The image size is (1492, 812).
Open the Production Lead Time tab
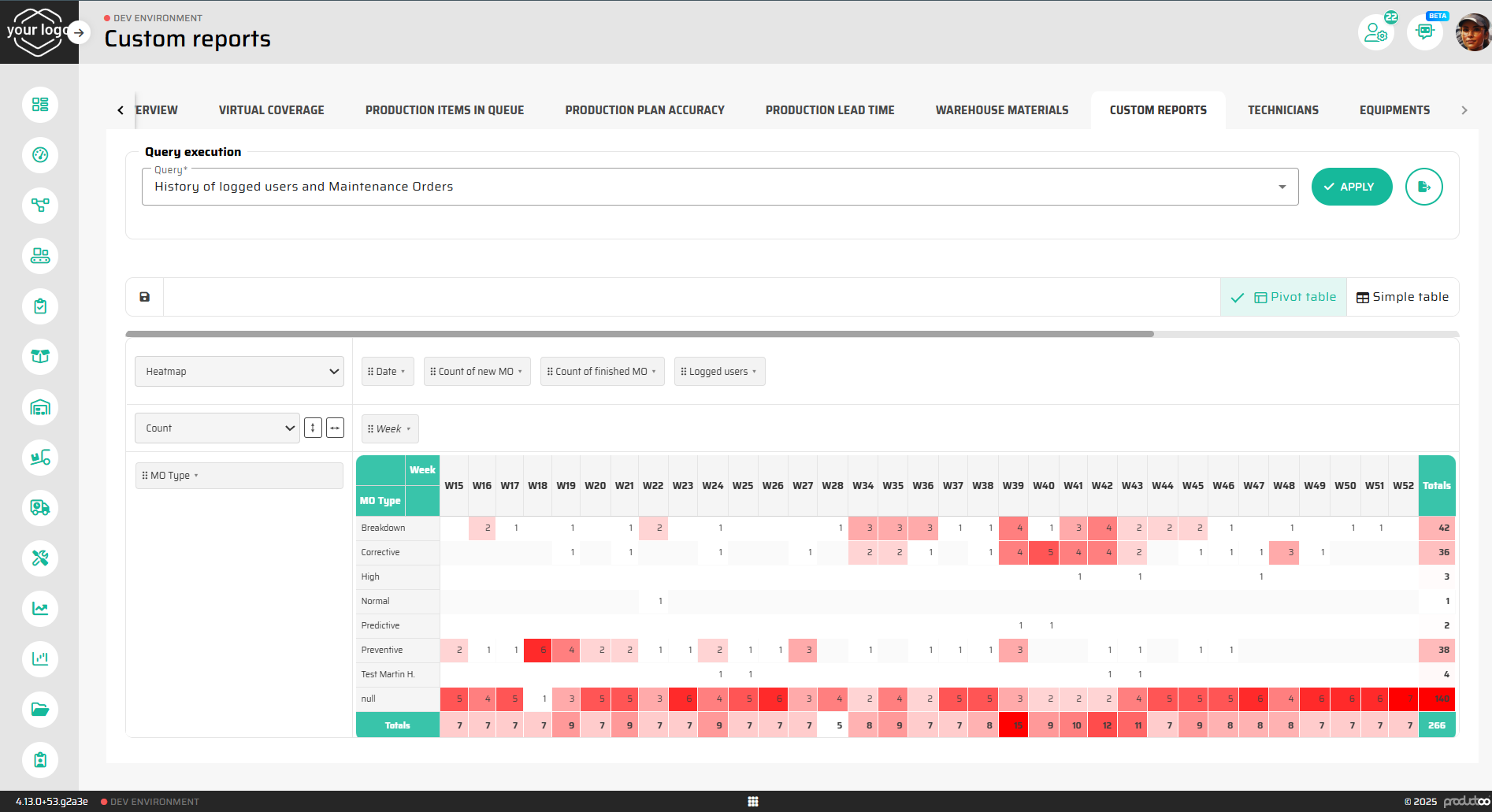[830, 110]
